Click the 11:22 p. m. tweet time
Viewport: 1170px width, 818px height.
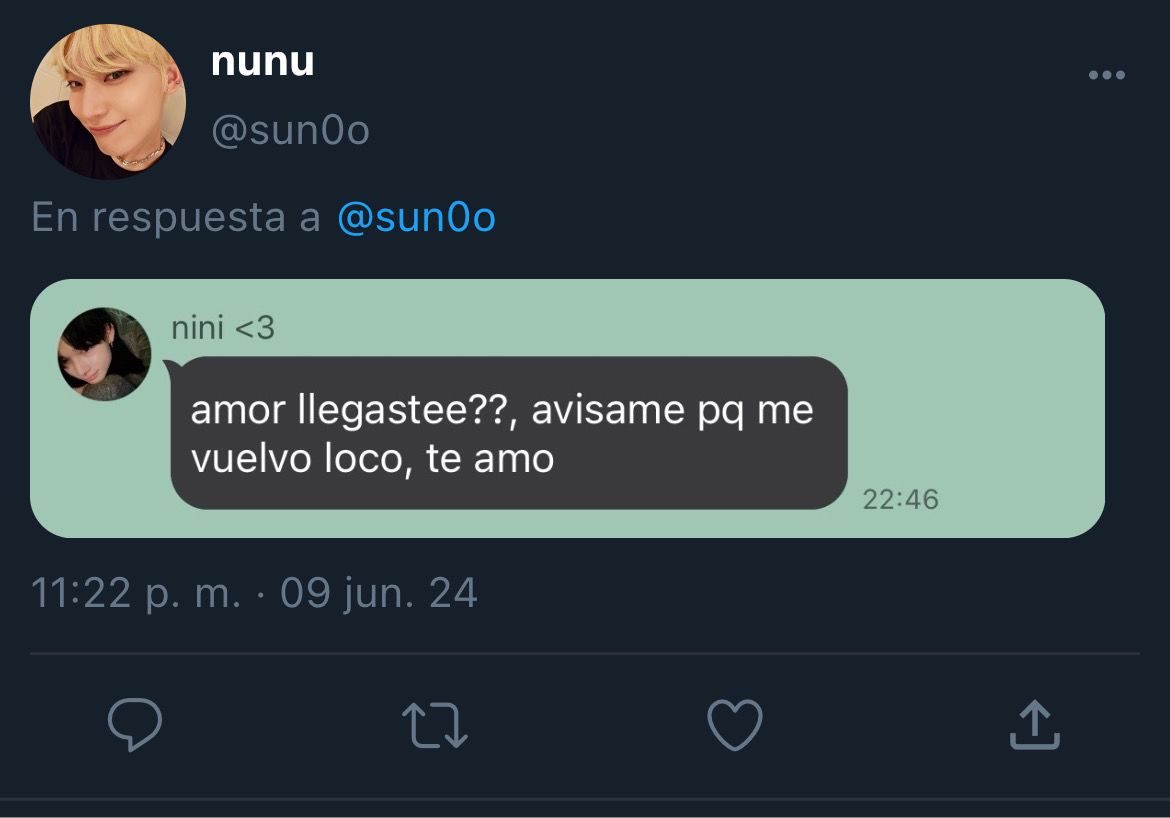136,593
